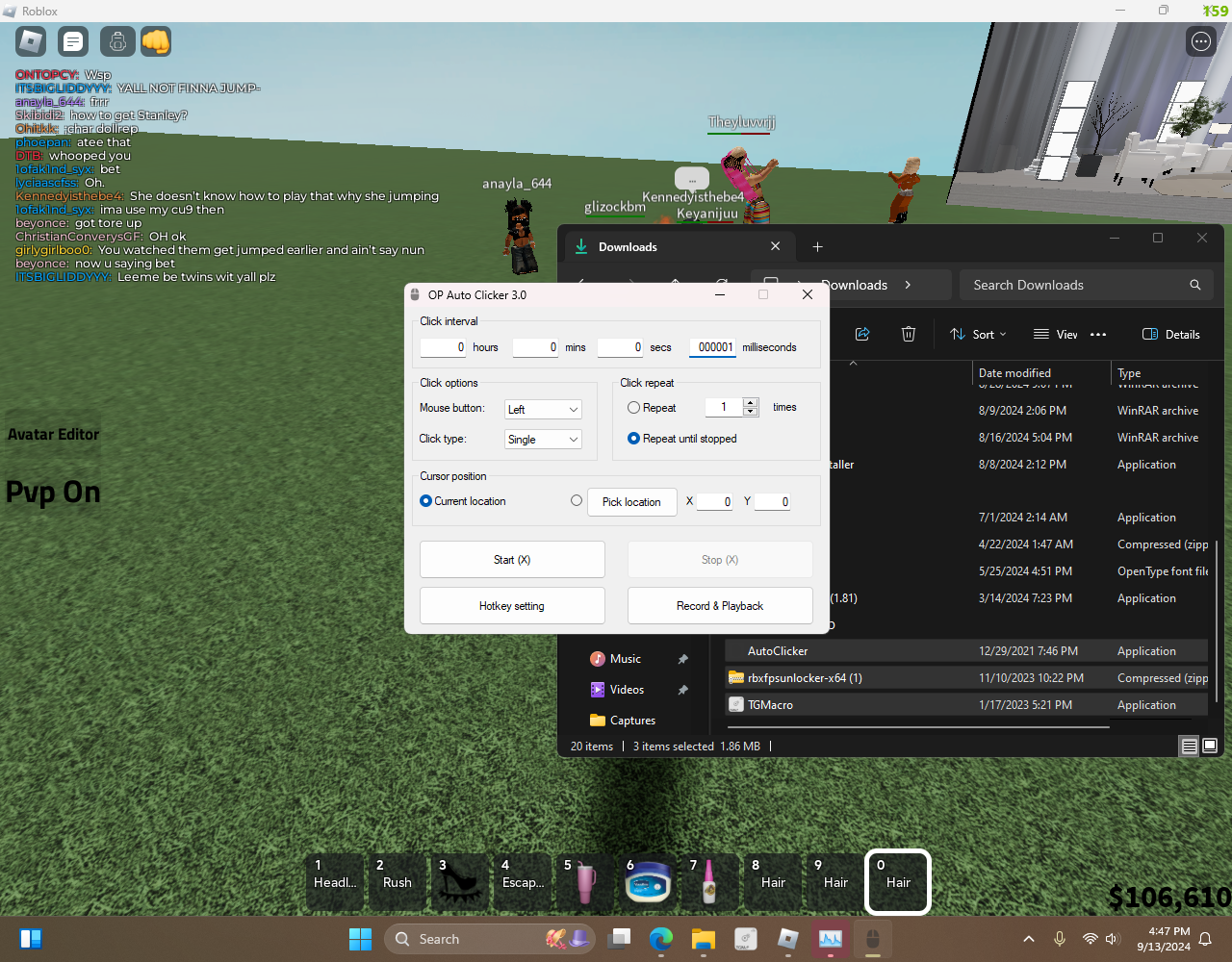The width and height of the screenshot is (1232, 962).
Task: Open Hotkey setting
Action: pyautogui.click(x=512, y=606)
